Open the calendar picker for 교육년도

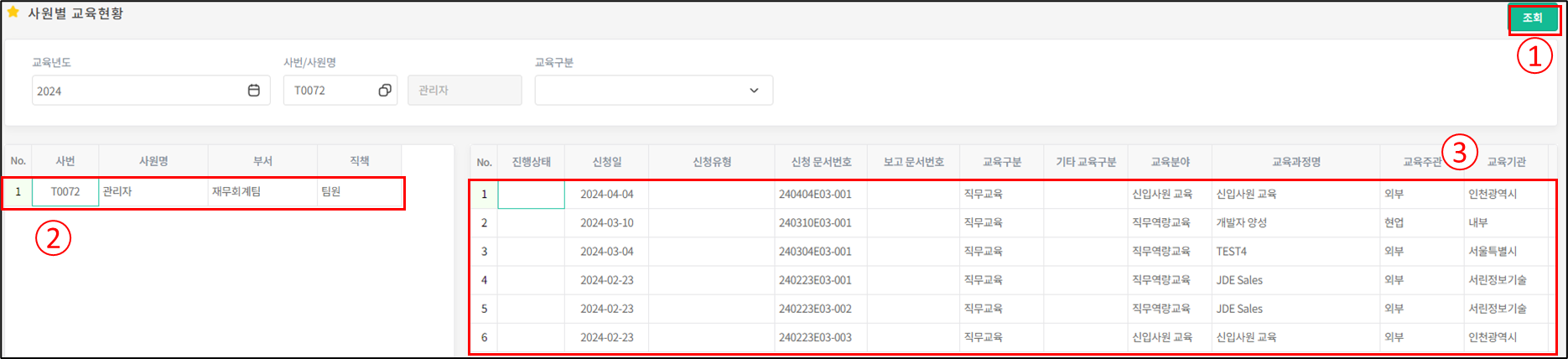coord(253,91)
